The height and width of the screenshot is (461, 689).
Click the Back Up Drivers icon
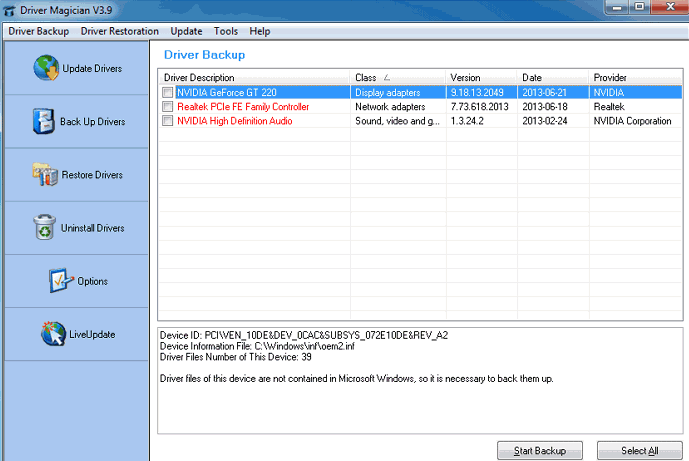[42, 121]
